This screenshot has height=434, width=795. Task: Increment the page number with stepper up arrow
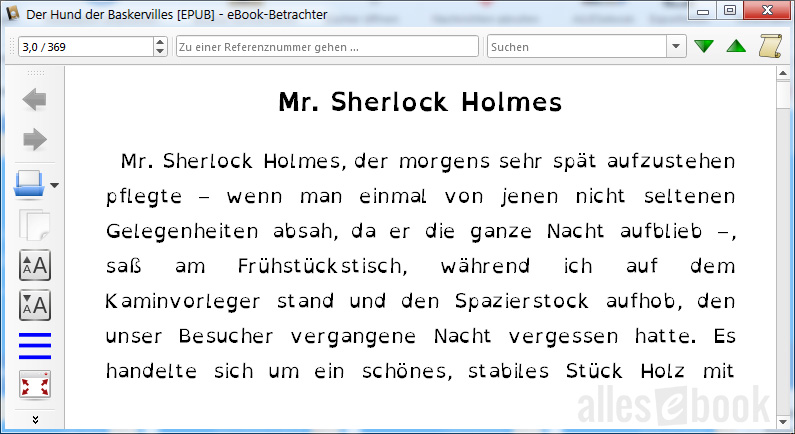(160, 42)
